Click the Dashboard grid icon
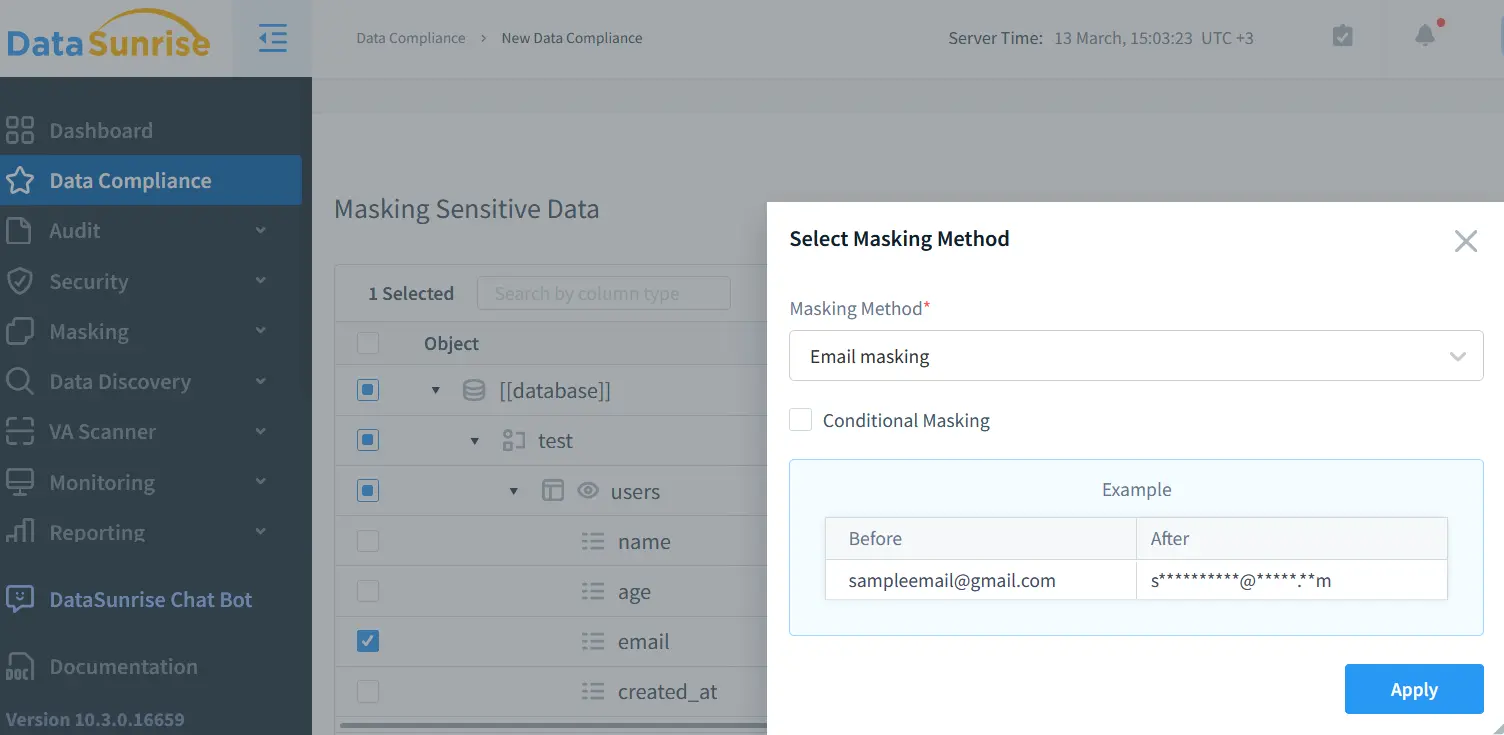Image resolution: width=1504 pixels, height=735 pixels. pyautogui.click(x=20, y=131)
